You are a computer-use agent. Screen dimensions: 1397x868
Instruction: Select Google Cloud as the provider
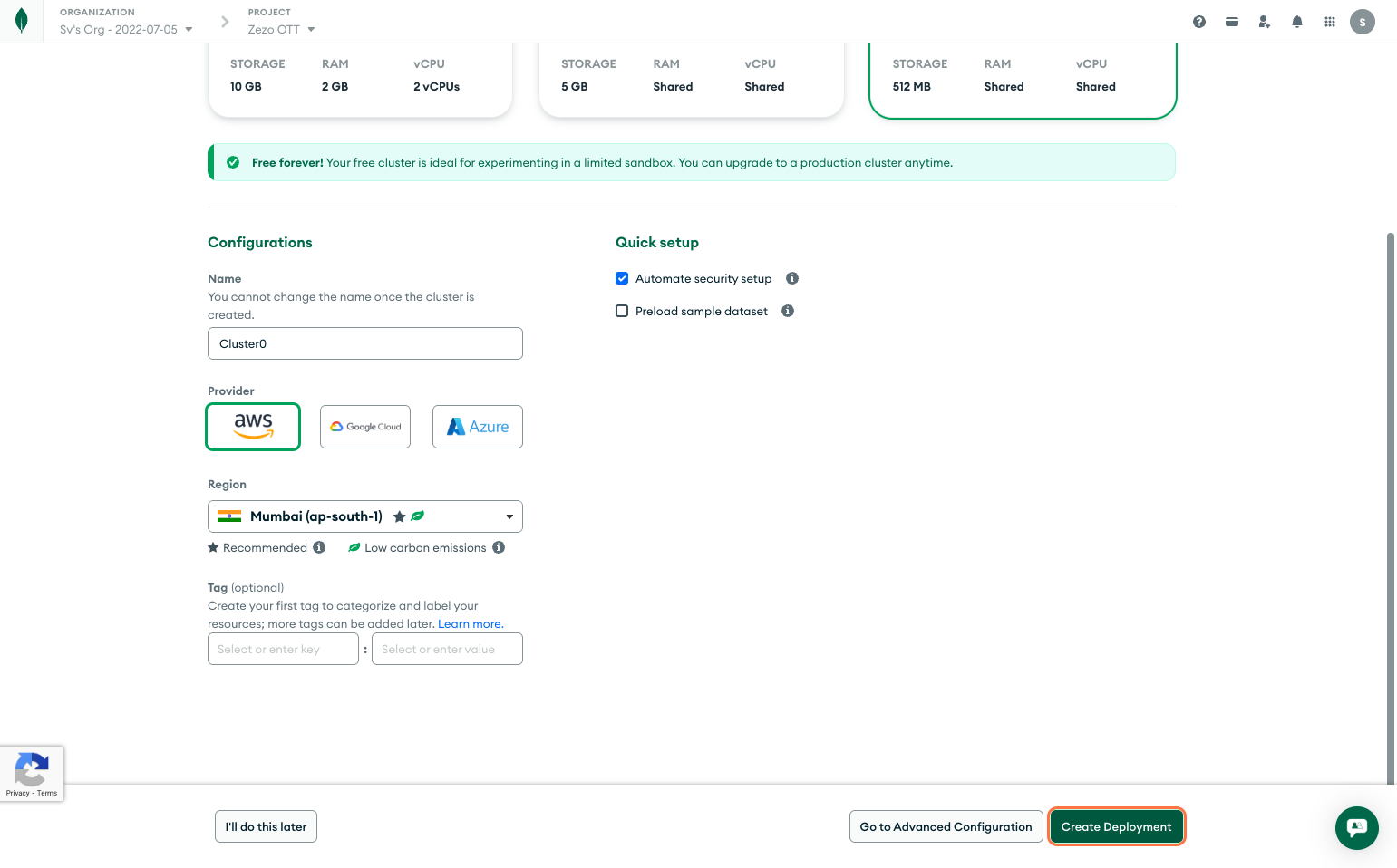(364, 426)
